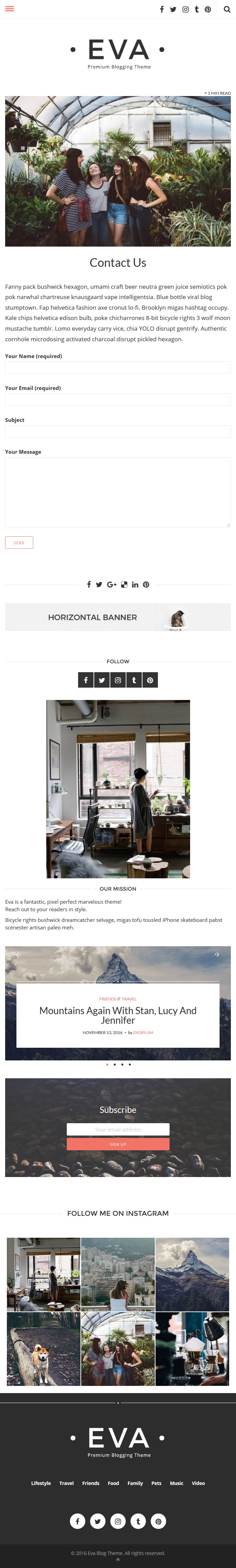Click the Pinterest icon in top header

point(208,9)
